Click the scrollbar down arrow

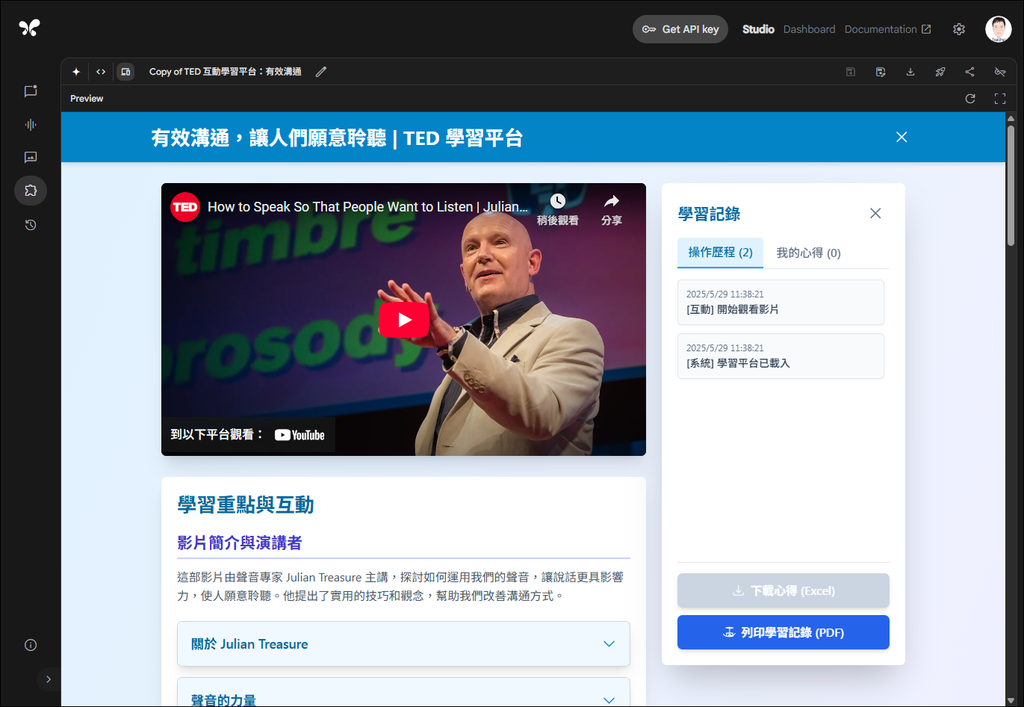click(x=1011, y=701)
